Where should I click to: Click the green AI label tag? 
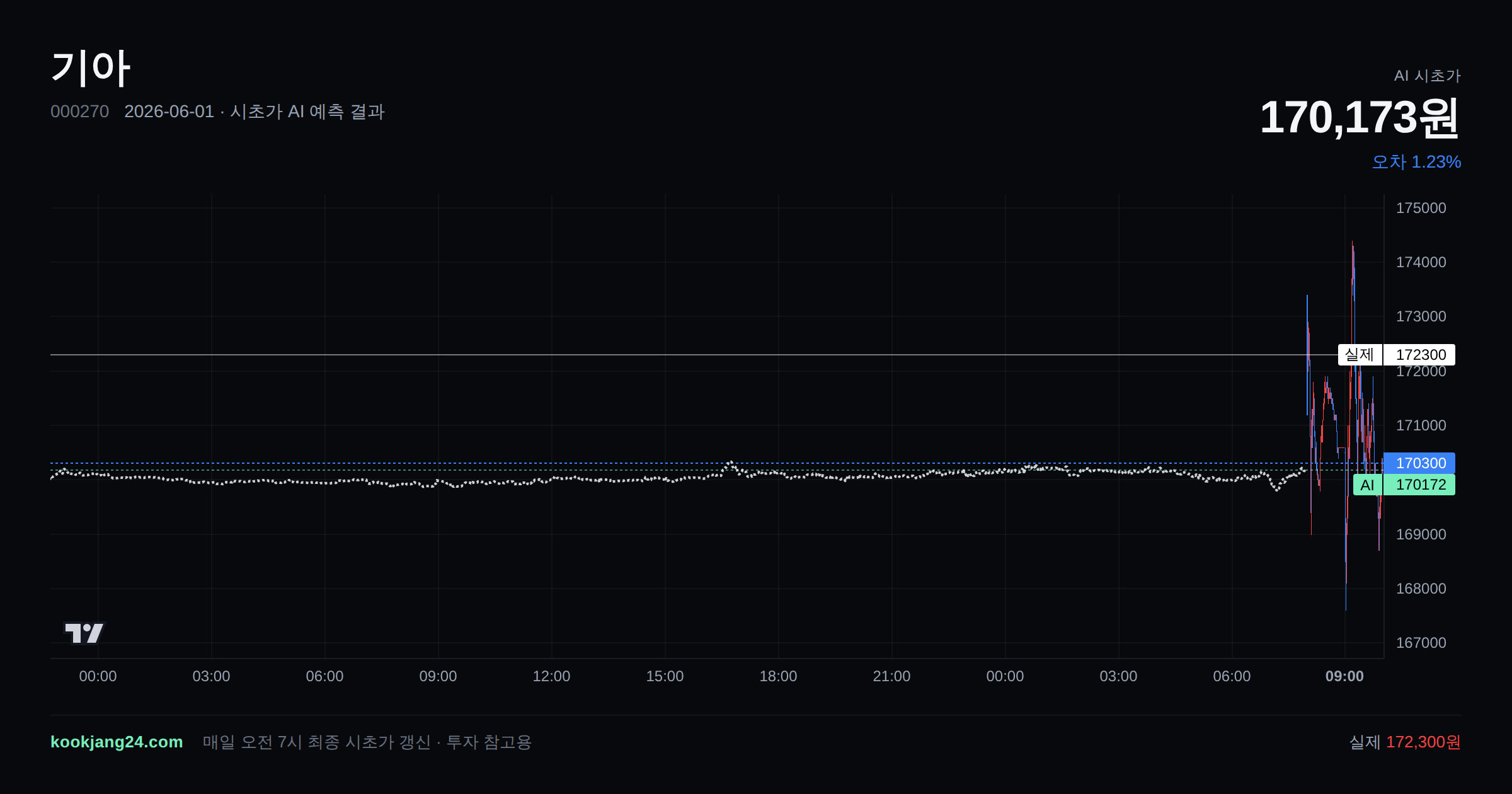tap(1367, 485)
